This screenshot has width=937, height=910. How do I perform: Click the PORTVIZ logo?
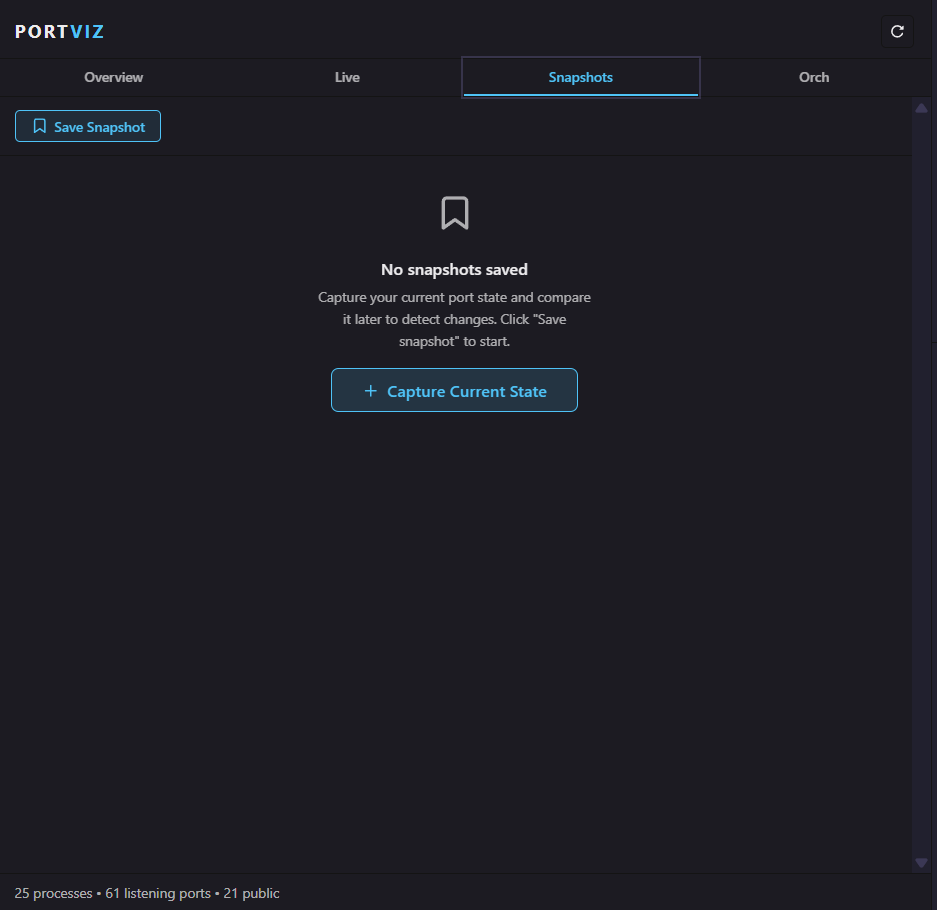coord(60,32)
